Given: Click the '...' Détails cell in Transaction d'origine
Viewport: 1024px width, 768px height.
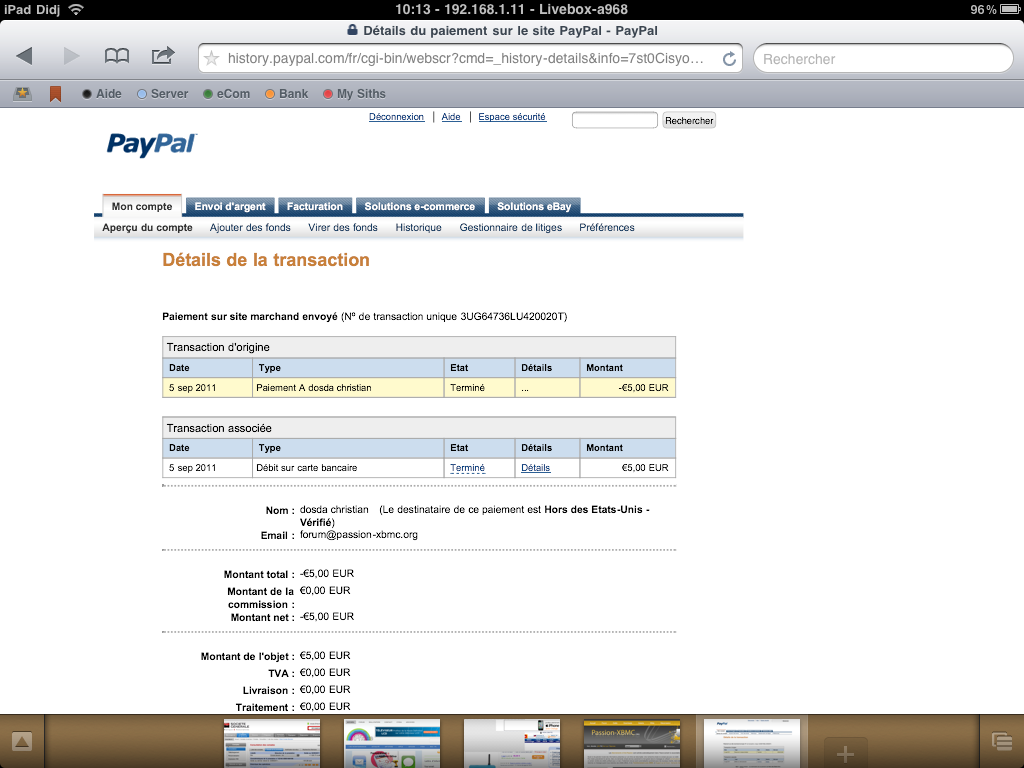Looking at the screenshot, I should (x=547, y=388).
